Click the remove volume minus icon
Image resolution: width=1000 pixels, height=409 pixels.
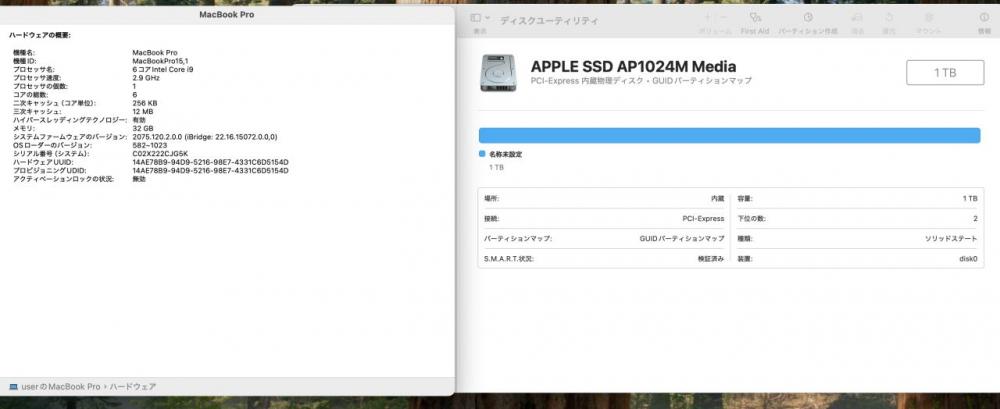click(723, 17)
